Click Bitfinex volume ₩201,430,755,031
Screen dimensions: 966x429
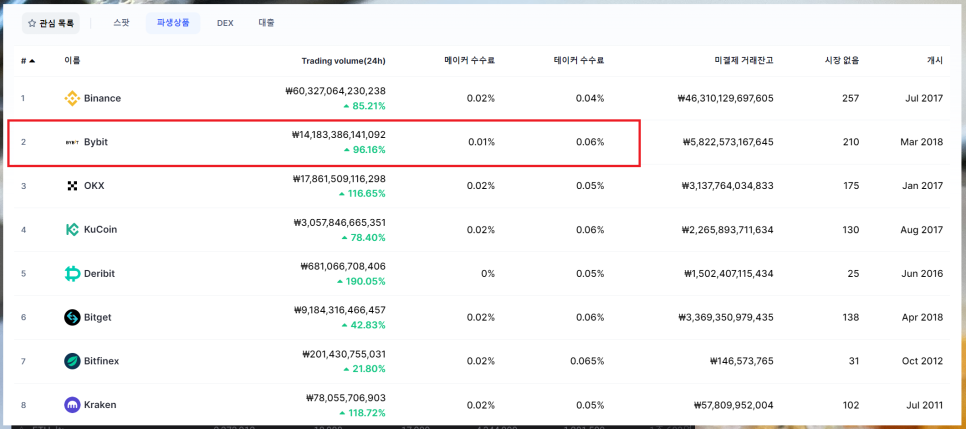(x=344, y=354)
